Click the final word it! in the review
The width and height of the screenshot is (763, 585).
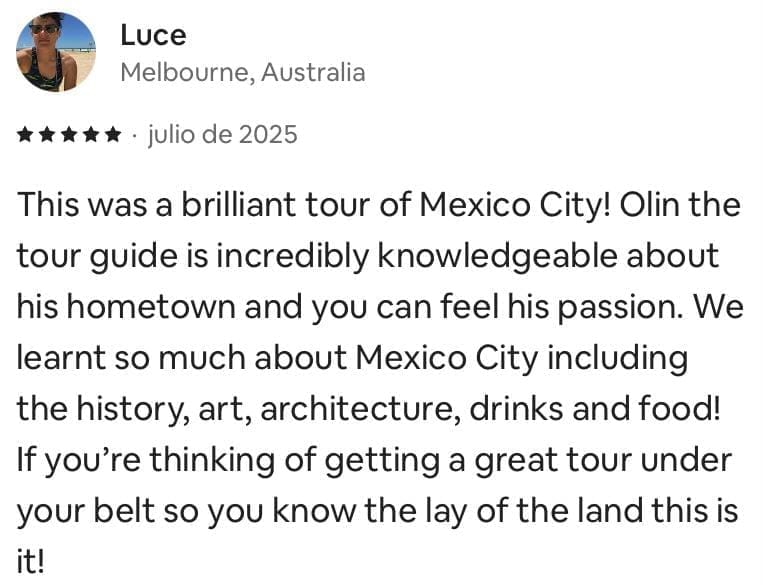(30, 563)
